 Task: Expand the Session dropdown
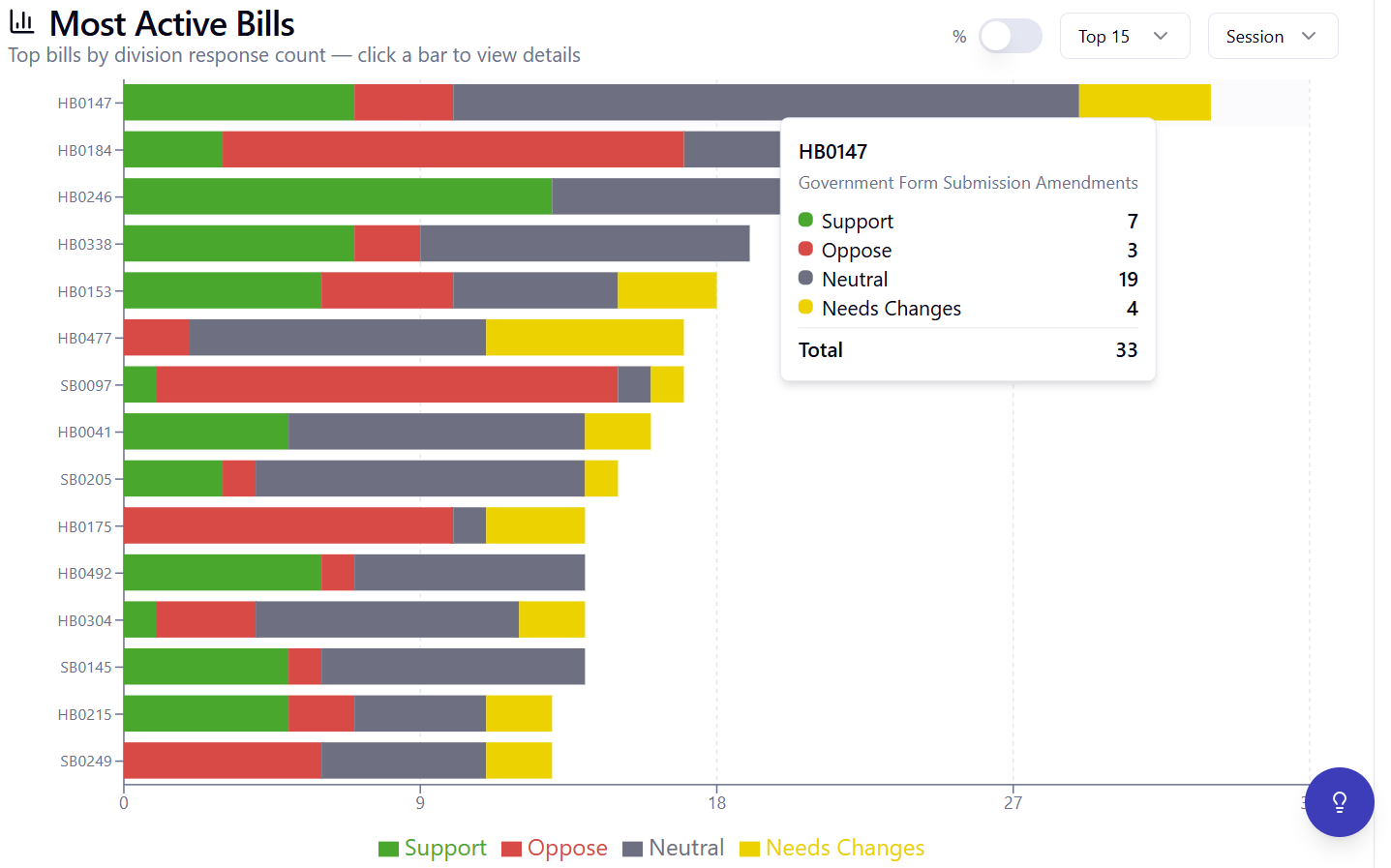tap(1273, 37)
